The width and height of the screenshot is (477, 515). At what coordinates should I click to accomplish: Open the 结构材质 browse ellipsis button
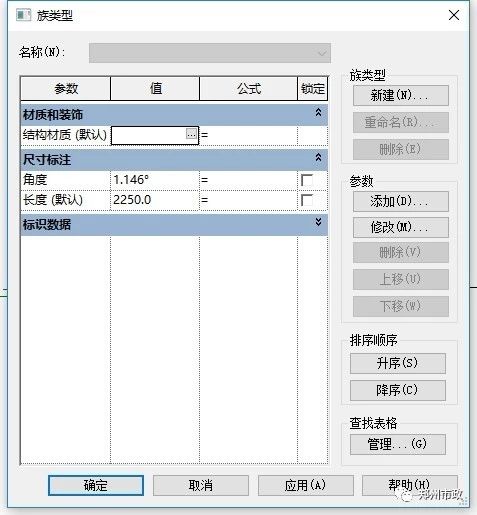point(191,134)
